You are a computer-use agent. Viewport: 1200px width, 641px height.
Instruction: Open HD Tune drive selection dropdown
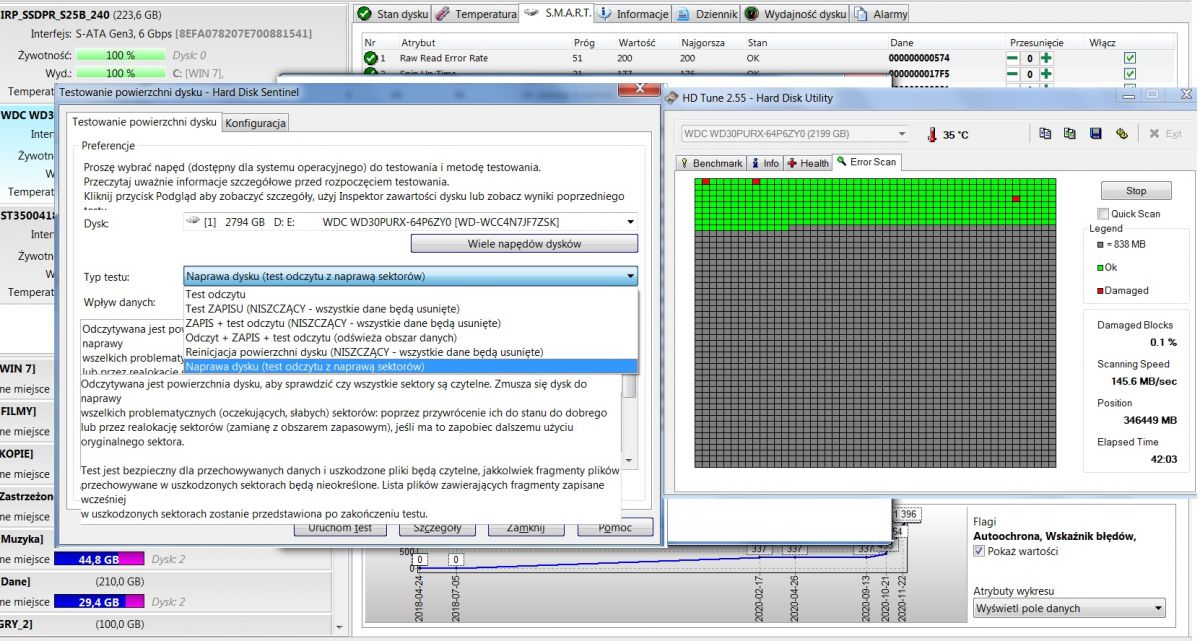902,134
